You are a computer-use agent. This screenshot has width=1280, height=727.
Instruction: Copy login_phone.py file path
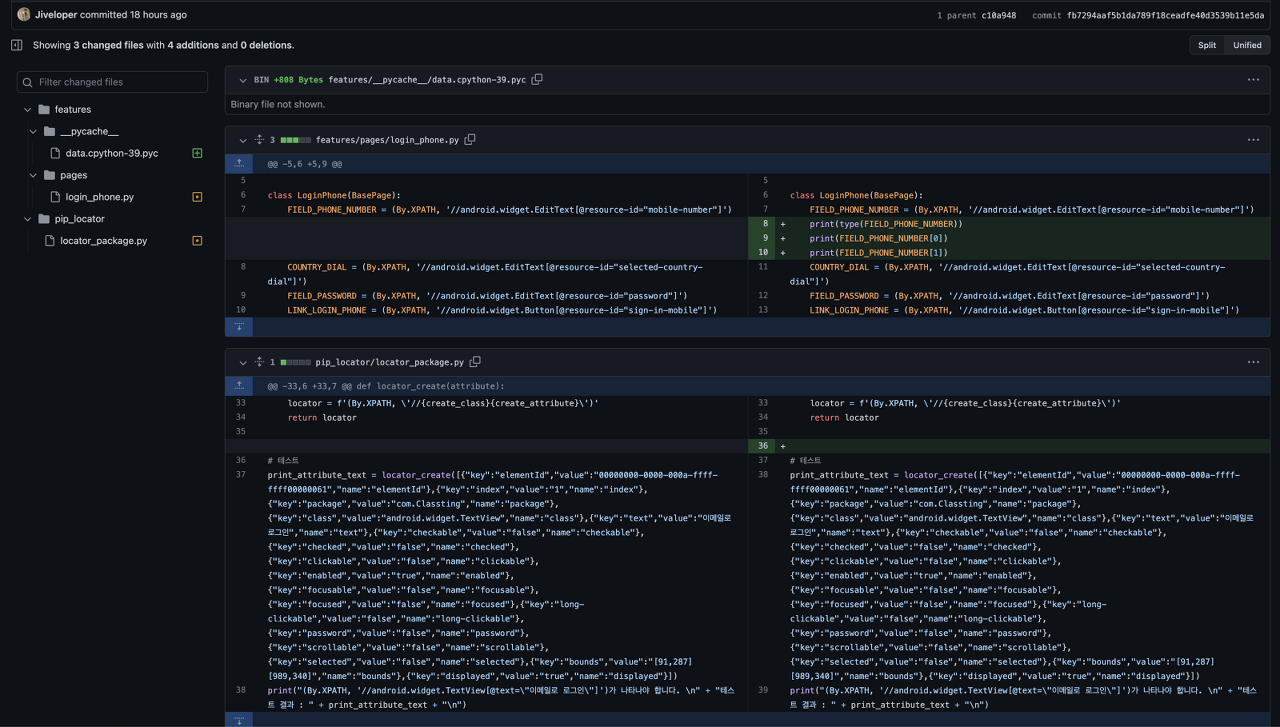[470, 140]
